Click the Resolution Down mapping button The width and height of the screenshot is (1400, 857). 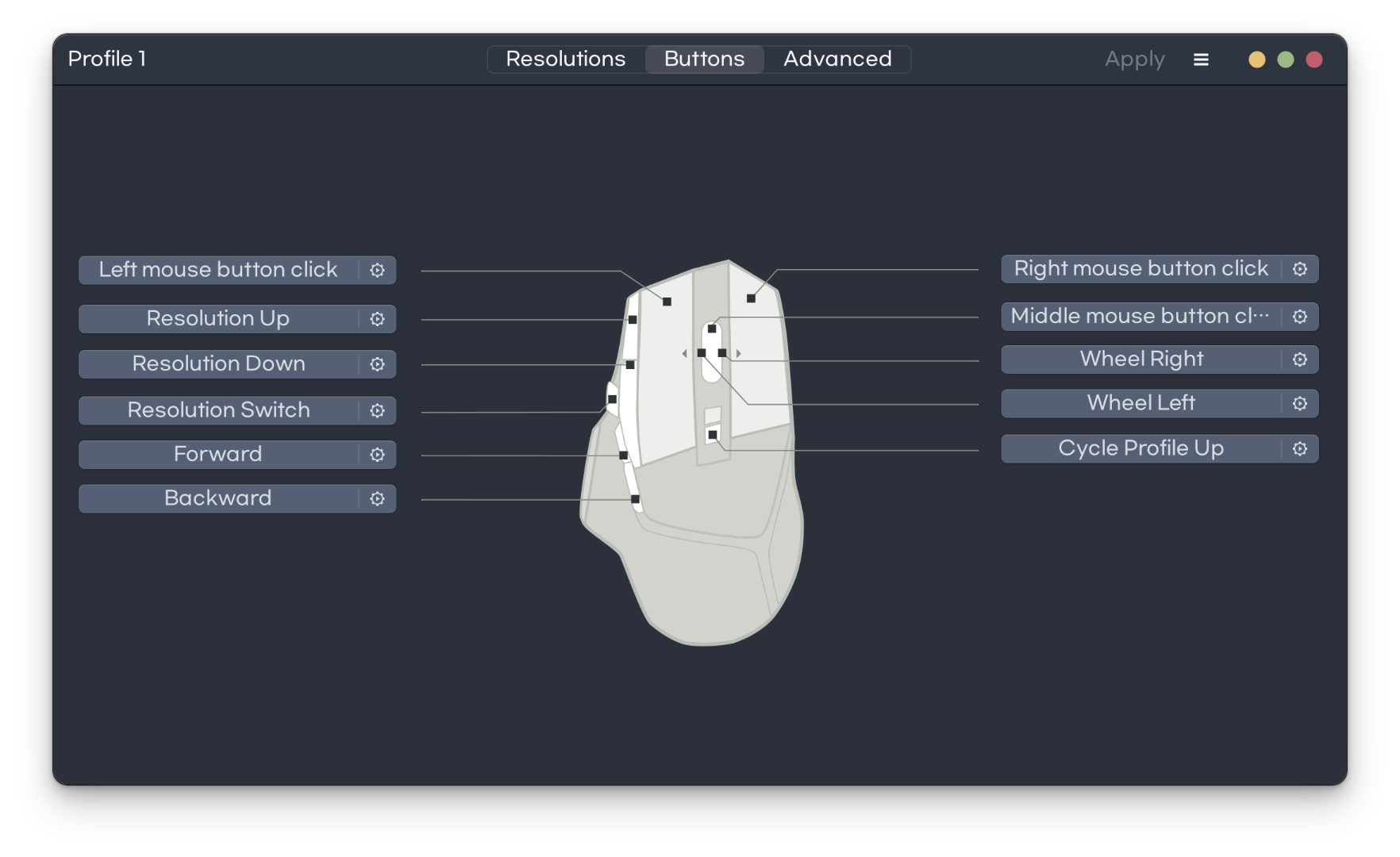218,364
